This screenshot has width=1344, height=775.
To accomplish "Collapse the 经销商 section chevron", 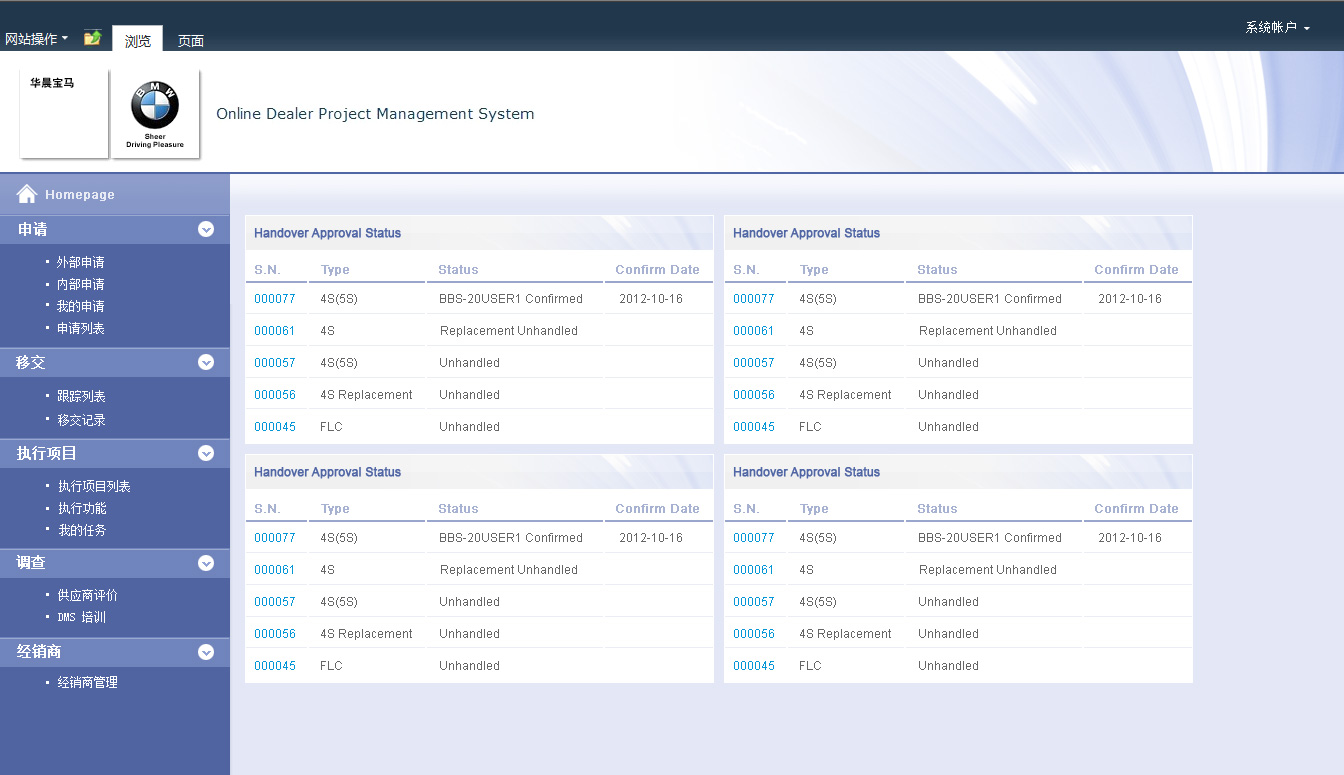I will point(206,652).
